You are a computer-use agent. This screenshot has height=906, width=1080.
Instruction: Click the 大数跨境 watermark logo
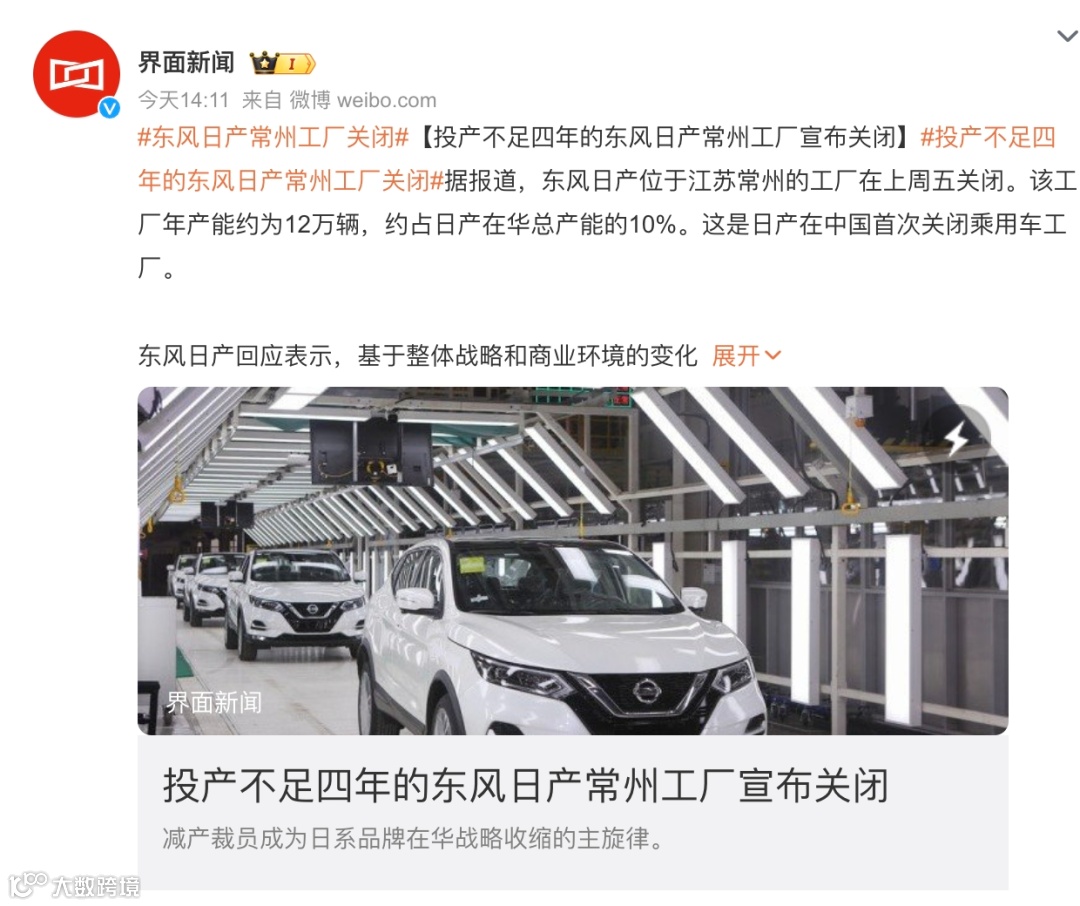click(74, 885)
